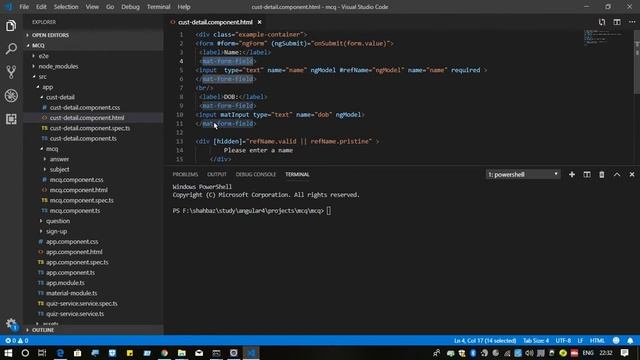Launch Microsoft Edge from taskbar

60,353
